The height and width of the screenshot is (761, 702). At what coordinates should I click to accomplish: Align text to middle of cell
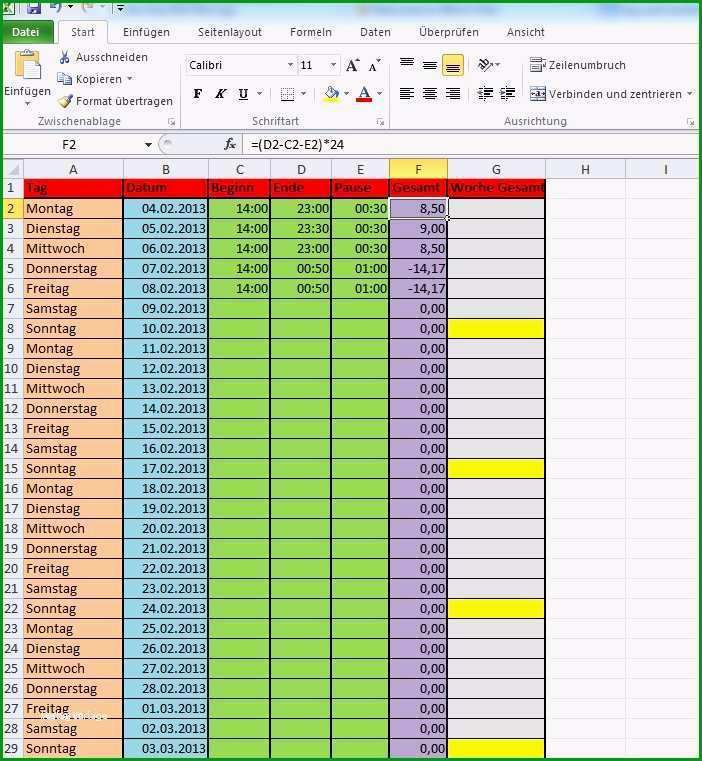coord(430,64)
